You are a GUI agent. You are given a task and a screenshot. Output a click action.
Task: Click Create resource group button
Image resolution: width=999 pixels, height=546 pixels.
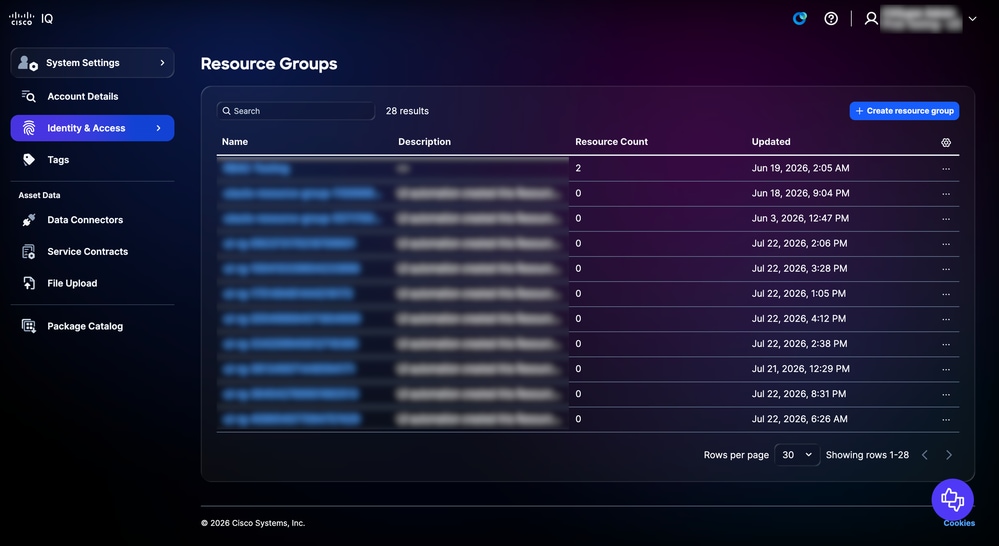(x=904, y=111)
